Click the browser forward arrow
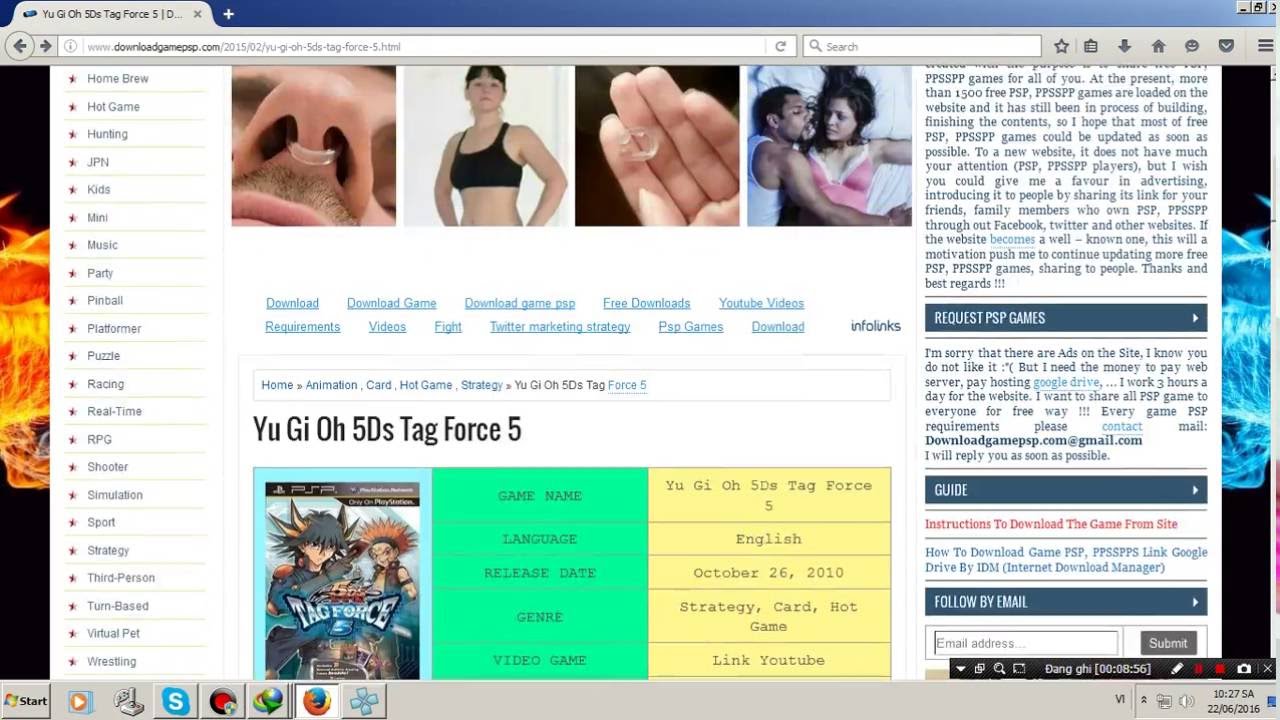The height and width of the screenshot is (720, 1280). pos(45,46)
